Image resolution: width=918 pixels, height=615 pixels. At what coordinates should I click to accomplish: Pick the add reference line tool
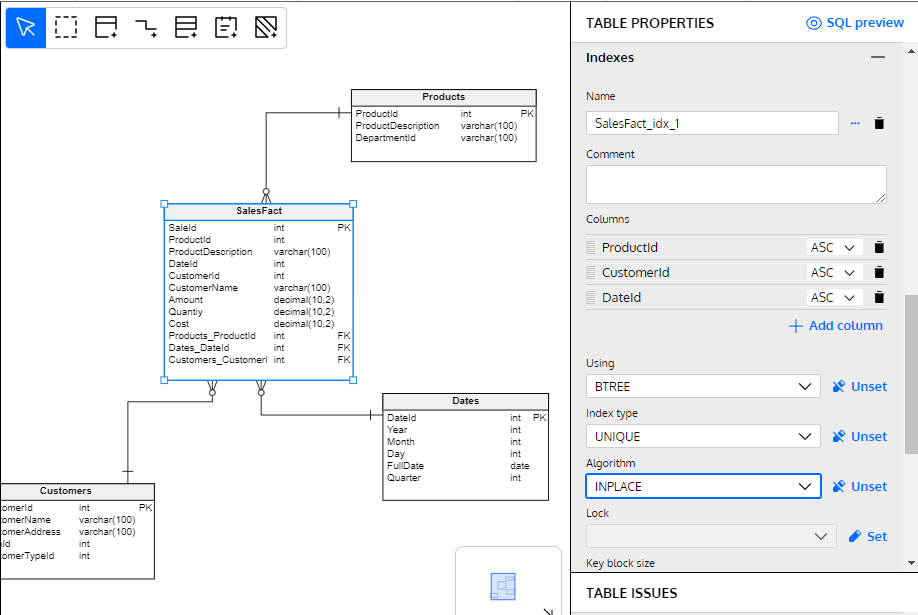click(146, 28)
